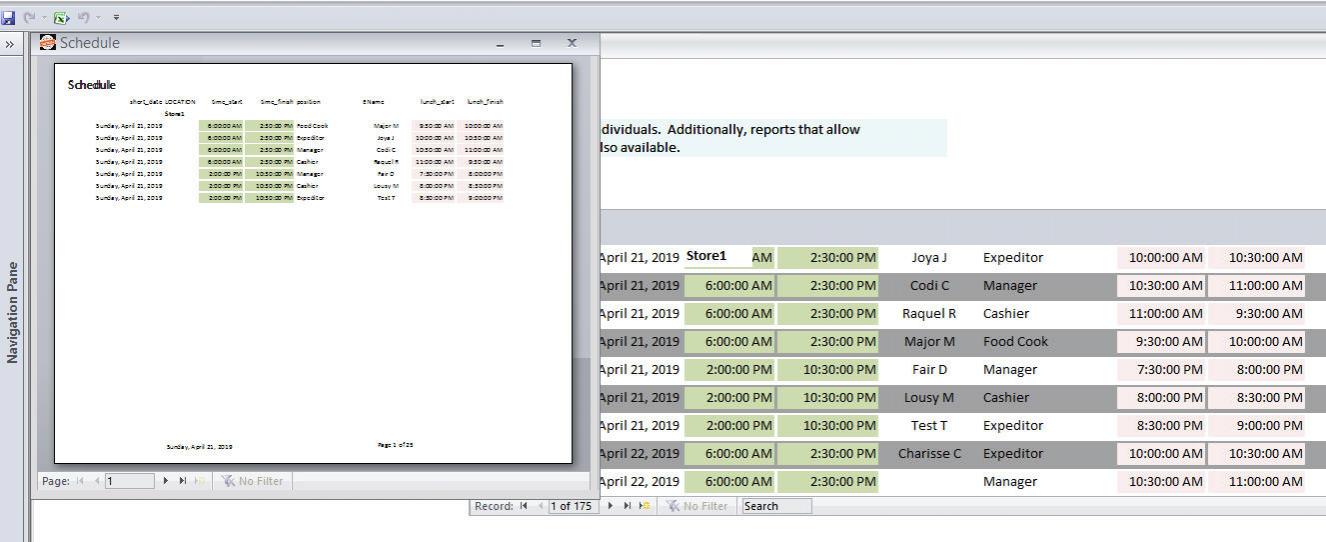The height and width of the screenshot is (542, 1326).
Task: Select the name cell Charisse C
Action: (x=930, y=453)
